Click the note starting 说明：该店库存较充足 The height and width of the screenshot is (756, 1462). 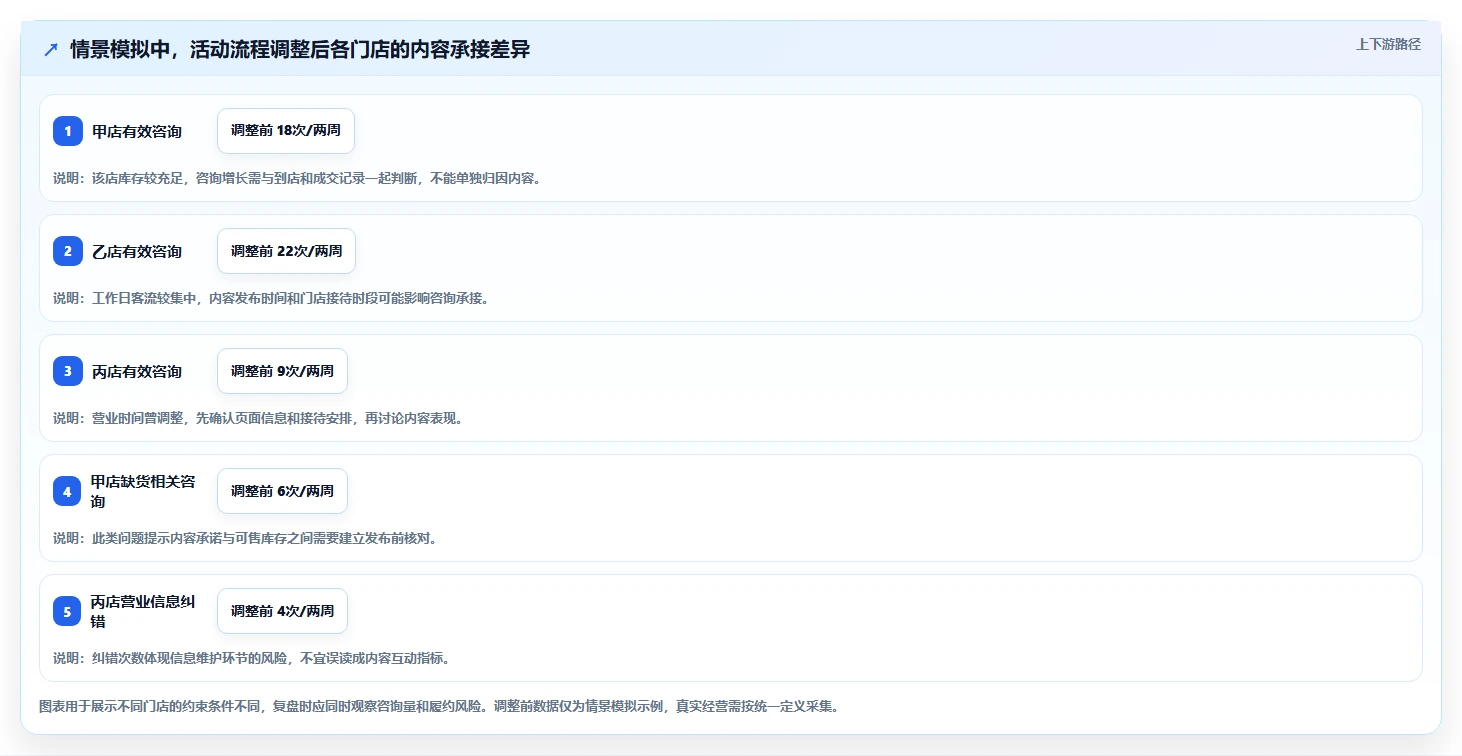[x=297, y=178]
